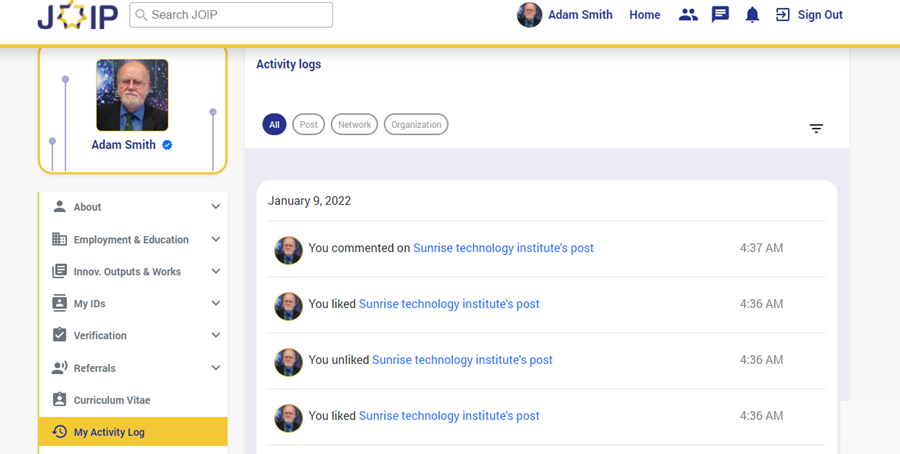Click the Verification checkmark icon in sidebar

(59, 335)
